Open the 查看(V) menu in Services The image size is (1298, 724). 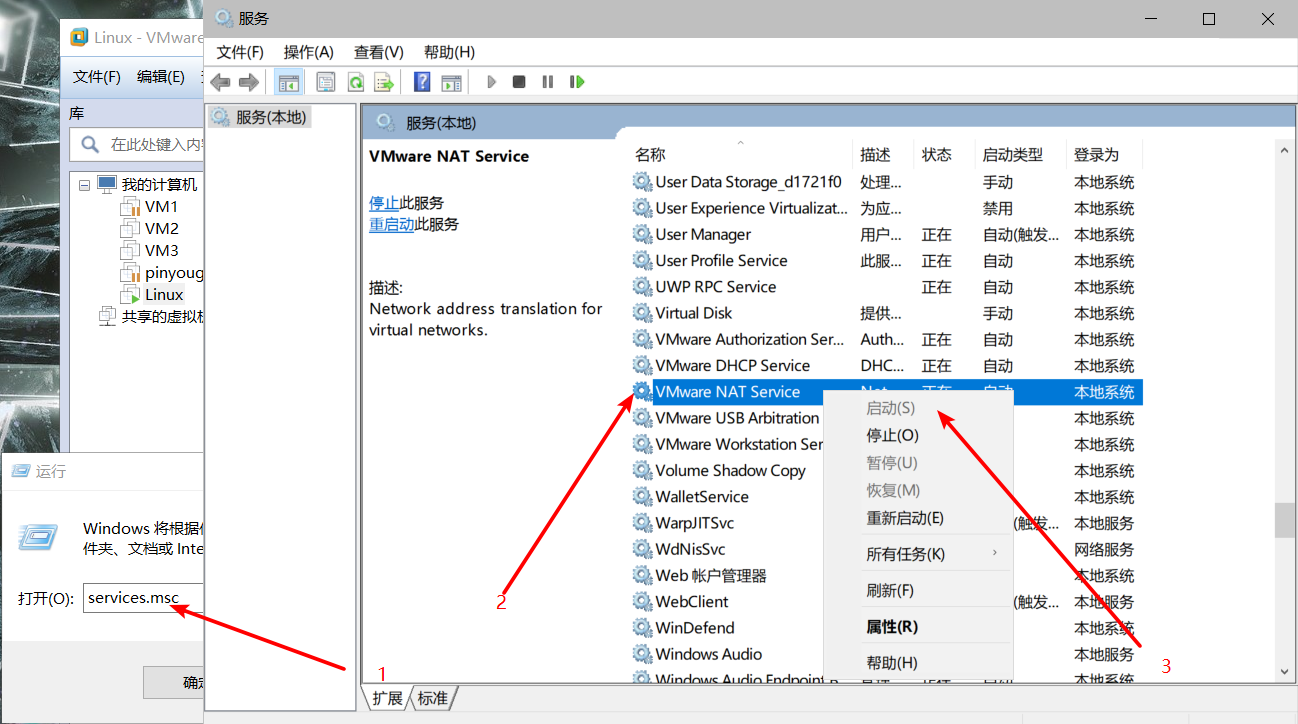(379, 52)
